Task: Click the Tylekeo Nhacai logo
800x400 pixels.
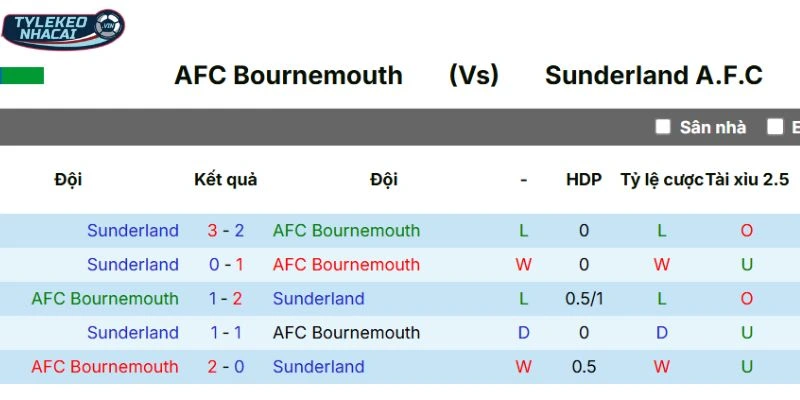Action: tap(63, 30)
